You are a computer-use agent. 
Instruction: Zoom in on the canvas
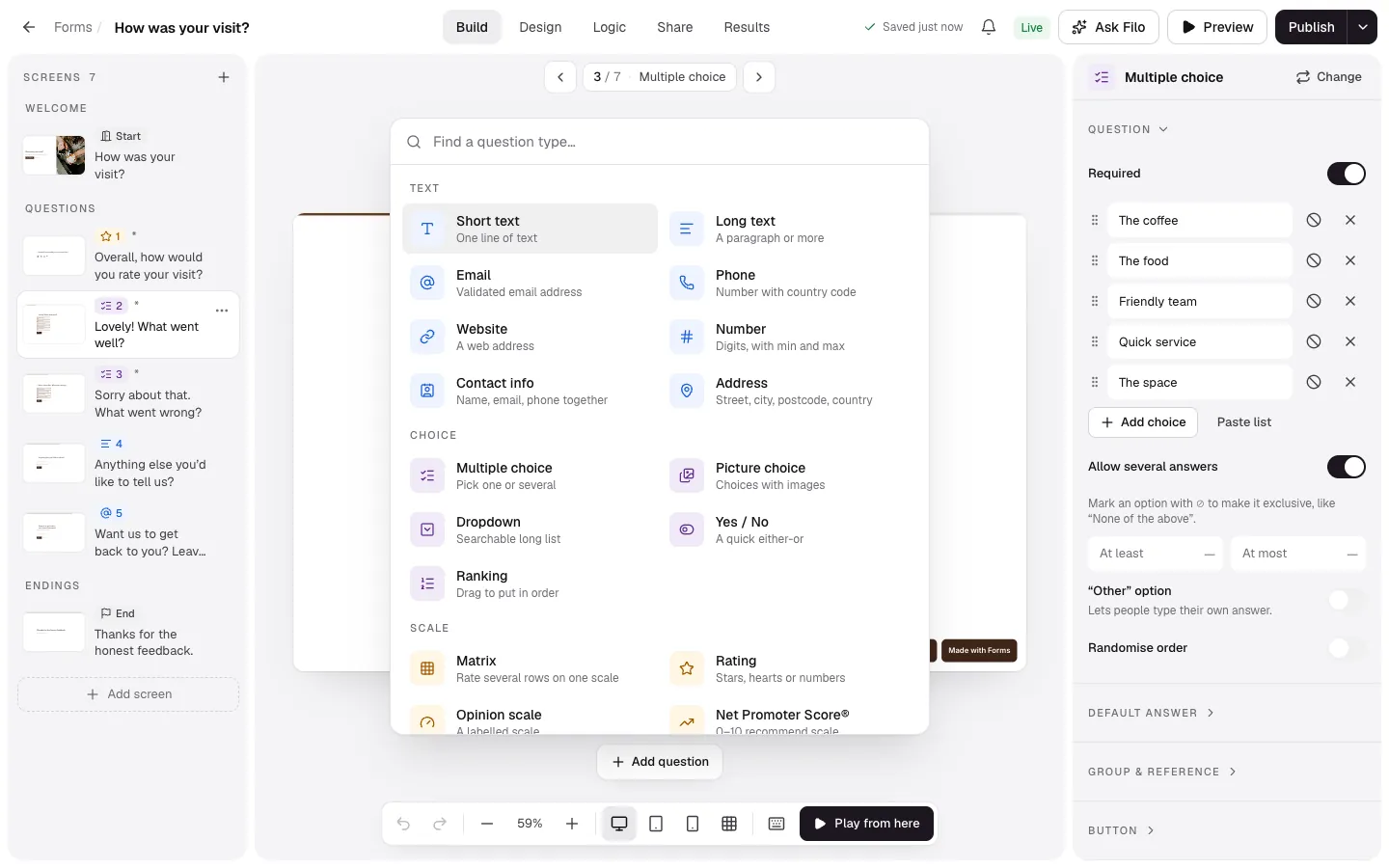(x=572, y=824)
